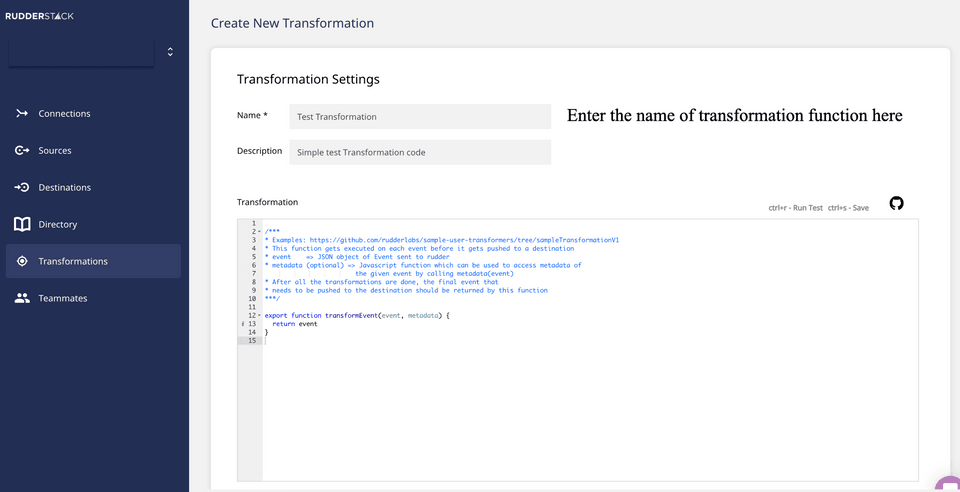The image size is (960, 492).
Task: Click the code editor text area
Action: point(590,350)
